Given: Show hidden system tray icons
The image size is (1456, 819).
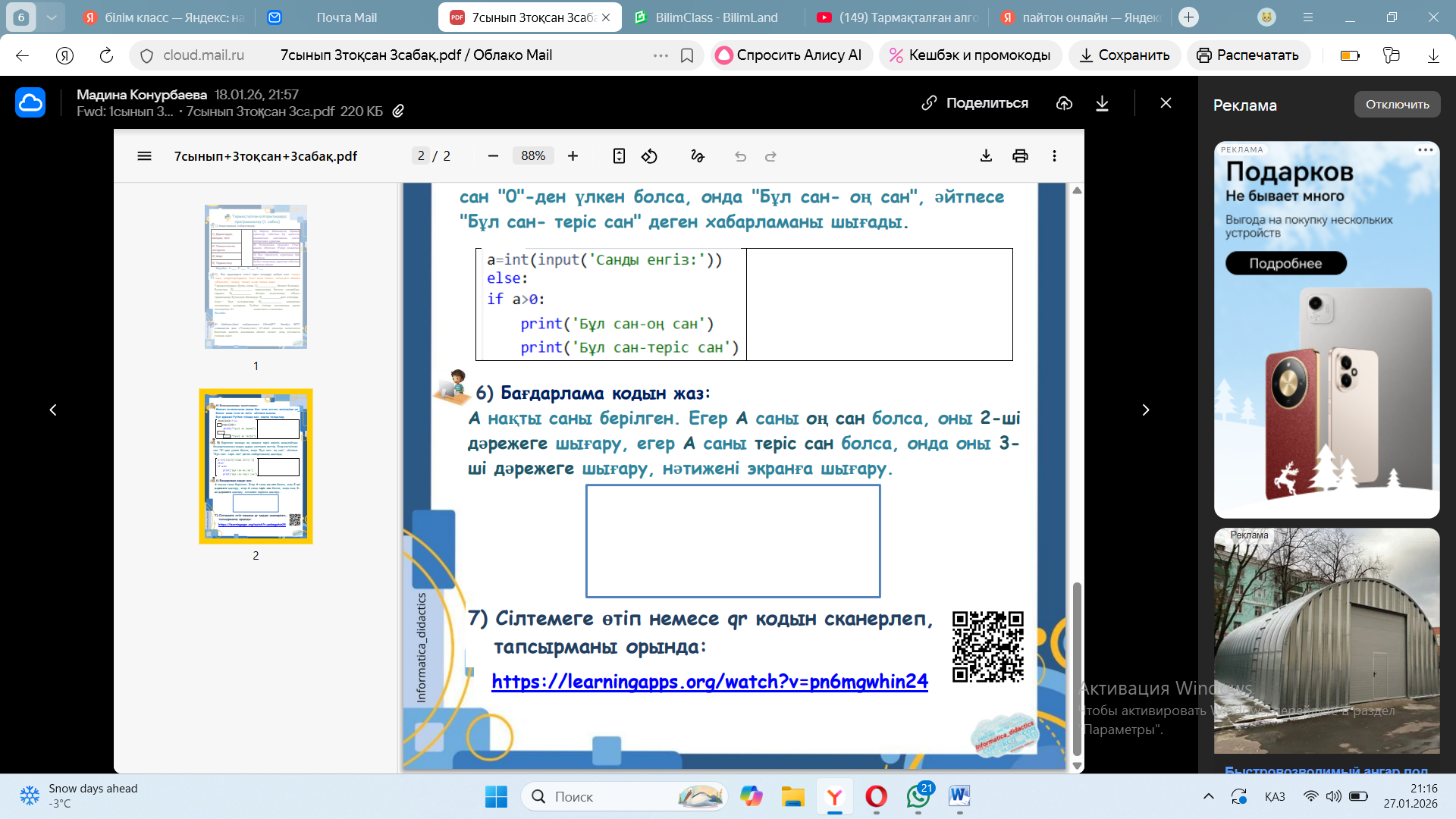Looking at the screenshot, I should 1208,796.
